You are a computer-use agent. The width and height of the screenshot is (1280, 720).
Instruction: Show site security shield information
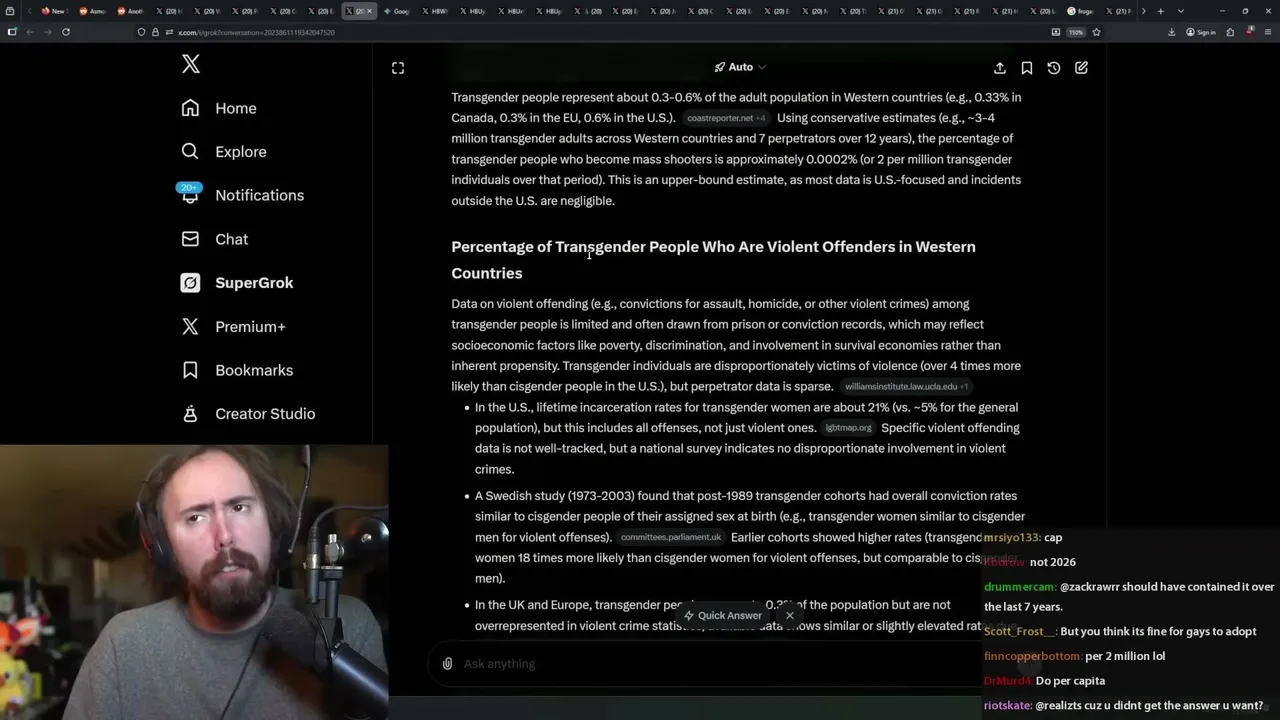141,32
